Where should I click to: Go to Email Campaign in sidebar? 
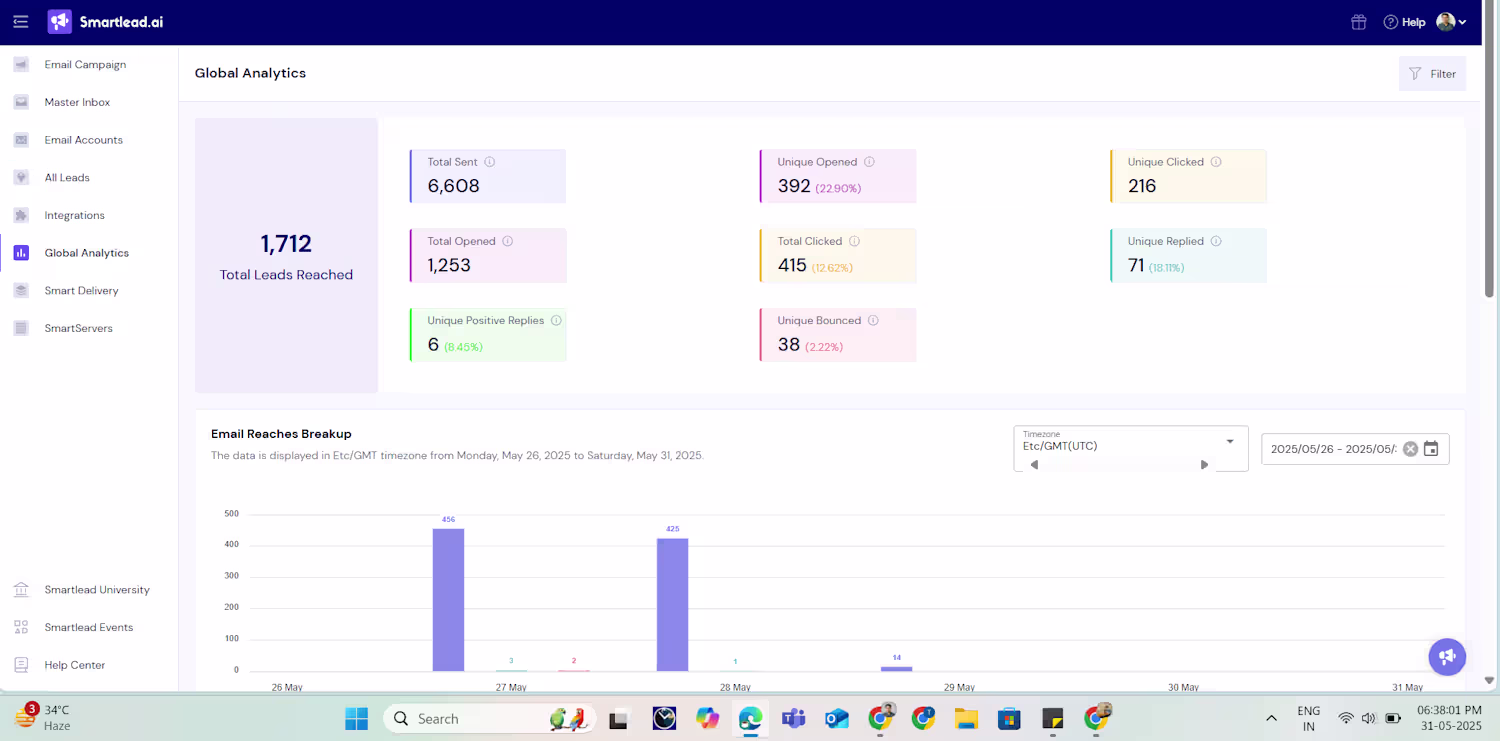click(x=85, y=65)
